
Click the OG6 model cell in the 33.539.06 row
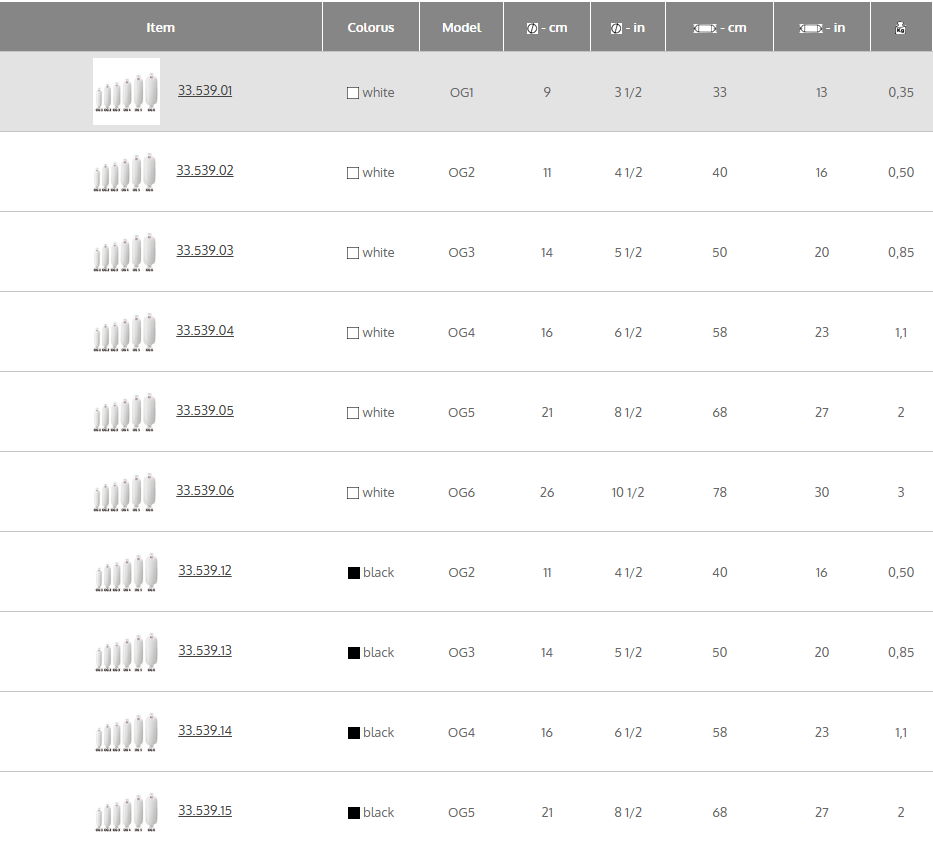click(x=461, y=492)
